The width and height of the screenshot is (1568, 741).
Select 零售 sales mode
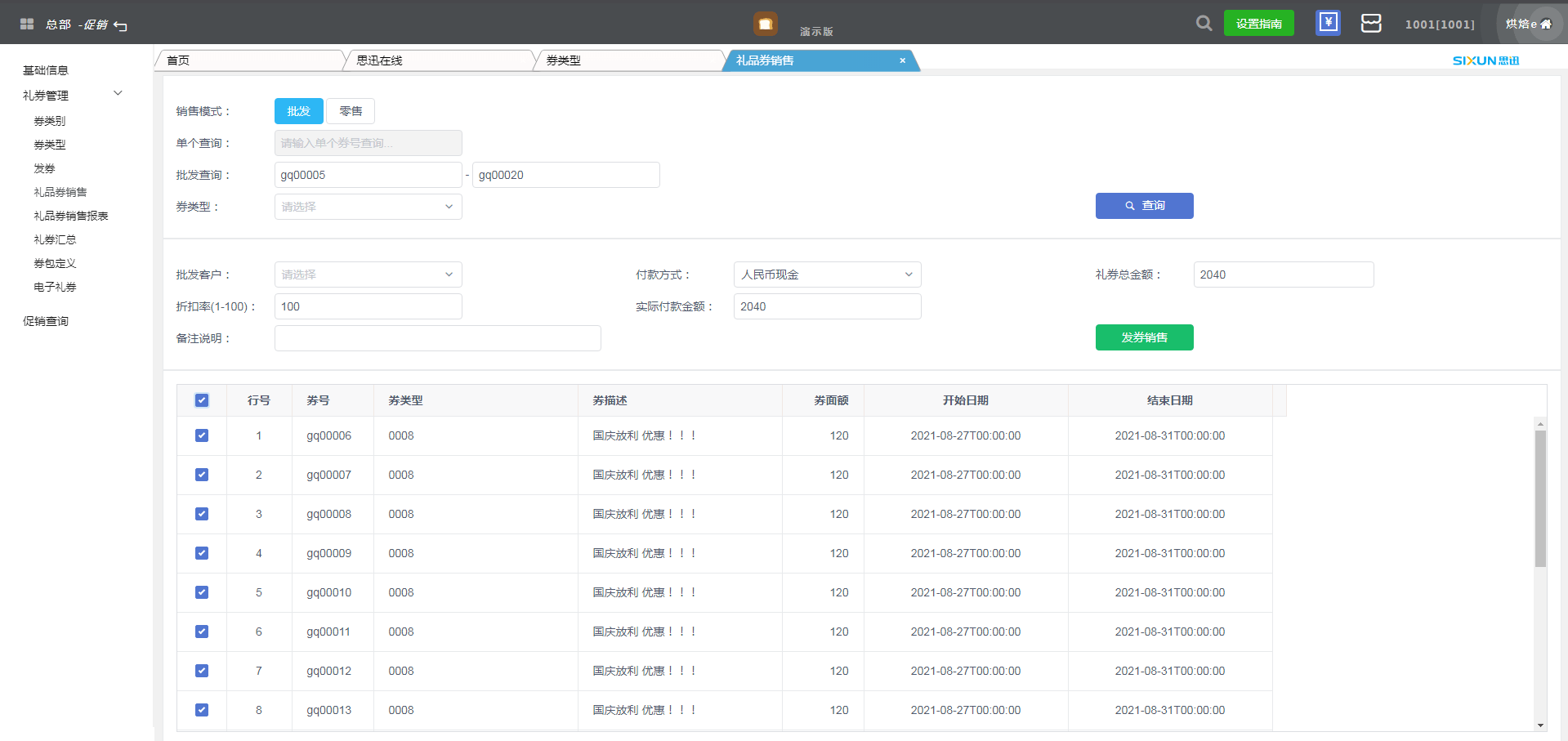(351, 111)
